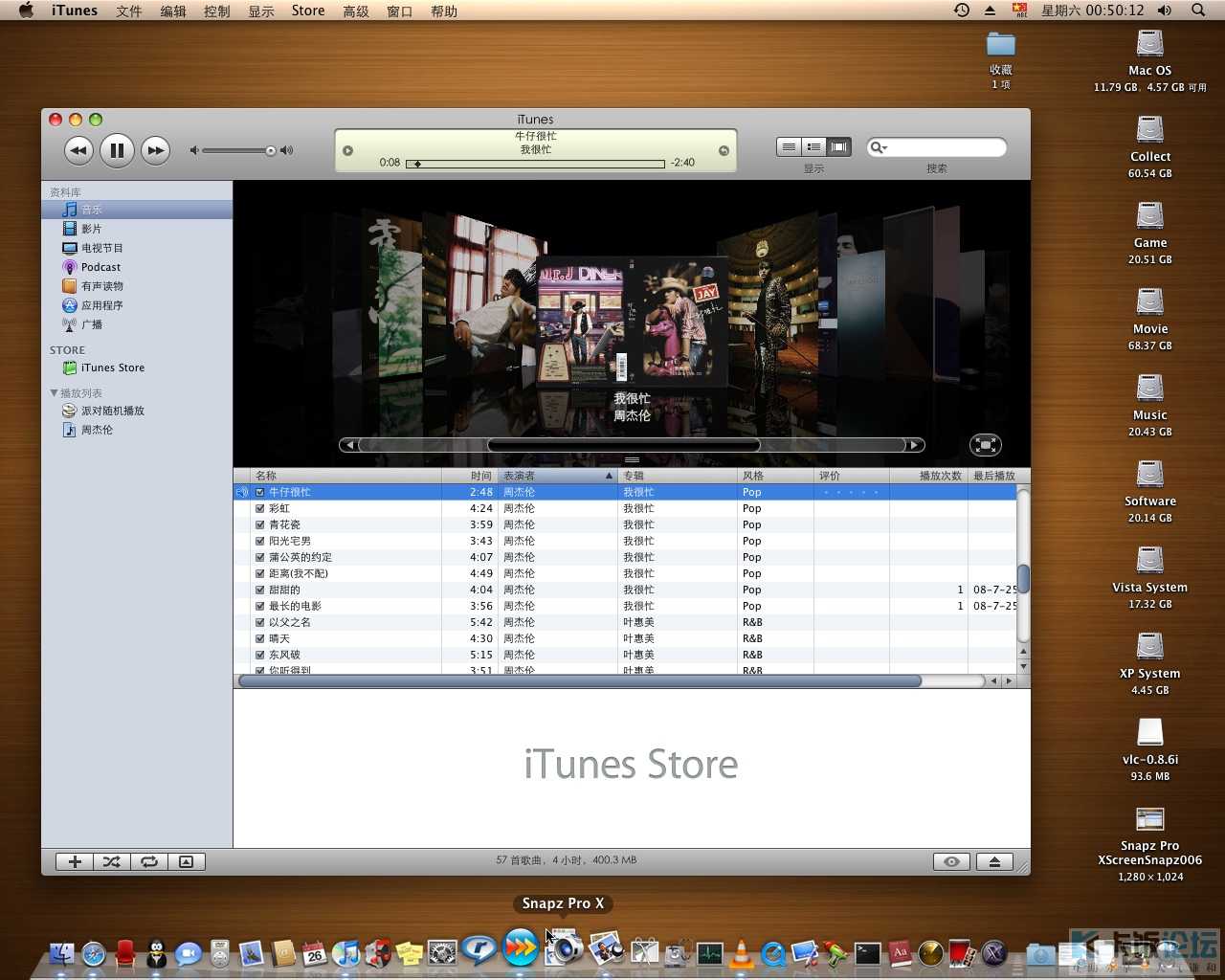Open 应用程序 in the sidebar

[x=137, y=305]
